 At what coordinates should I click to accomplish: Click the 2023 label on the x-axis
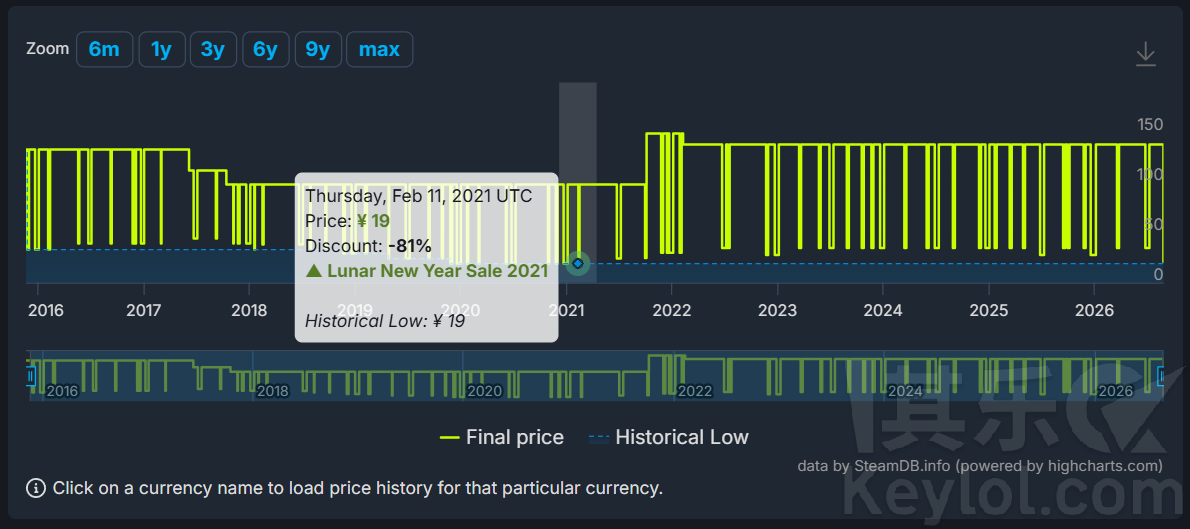776,310
